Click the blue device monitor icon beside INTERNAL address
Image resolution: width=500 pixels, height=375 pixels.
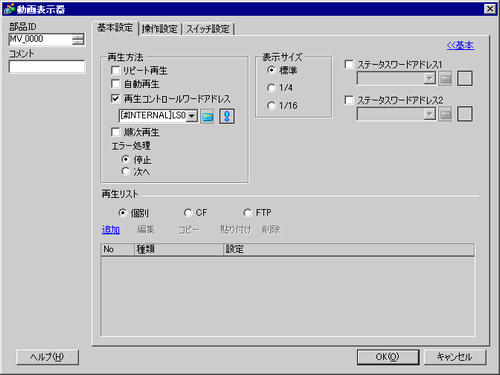coord(227,116)
